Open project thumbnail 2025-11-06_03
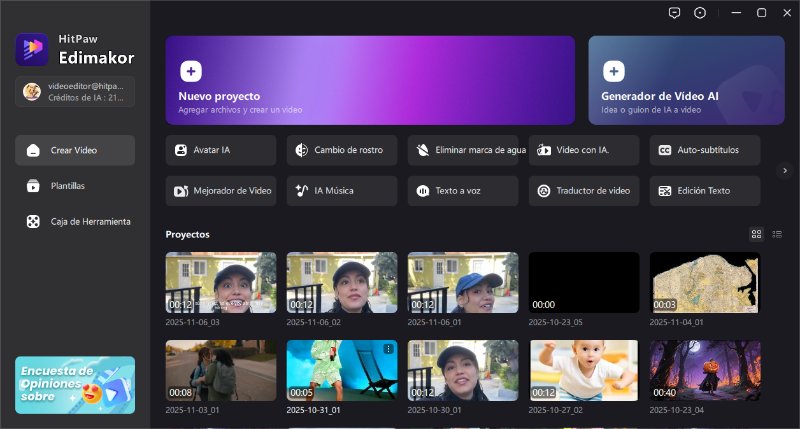800x429 pixels. (x=221, y=282)
